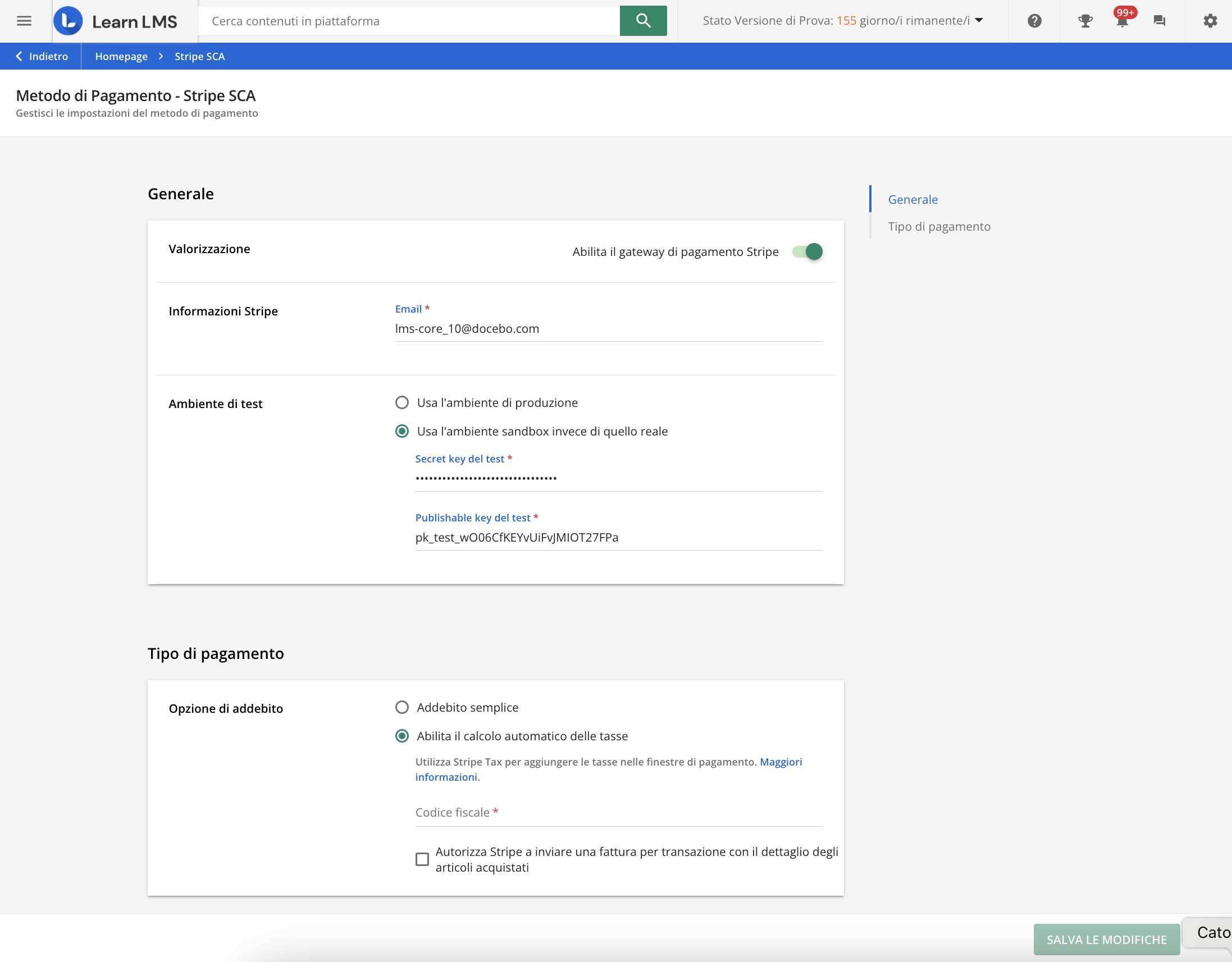Jump to Tipo di pagamento section

tap(939, 226)
